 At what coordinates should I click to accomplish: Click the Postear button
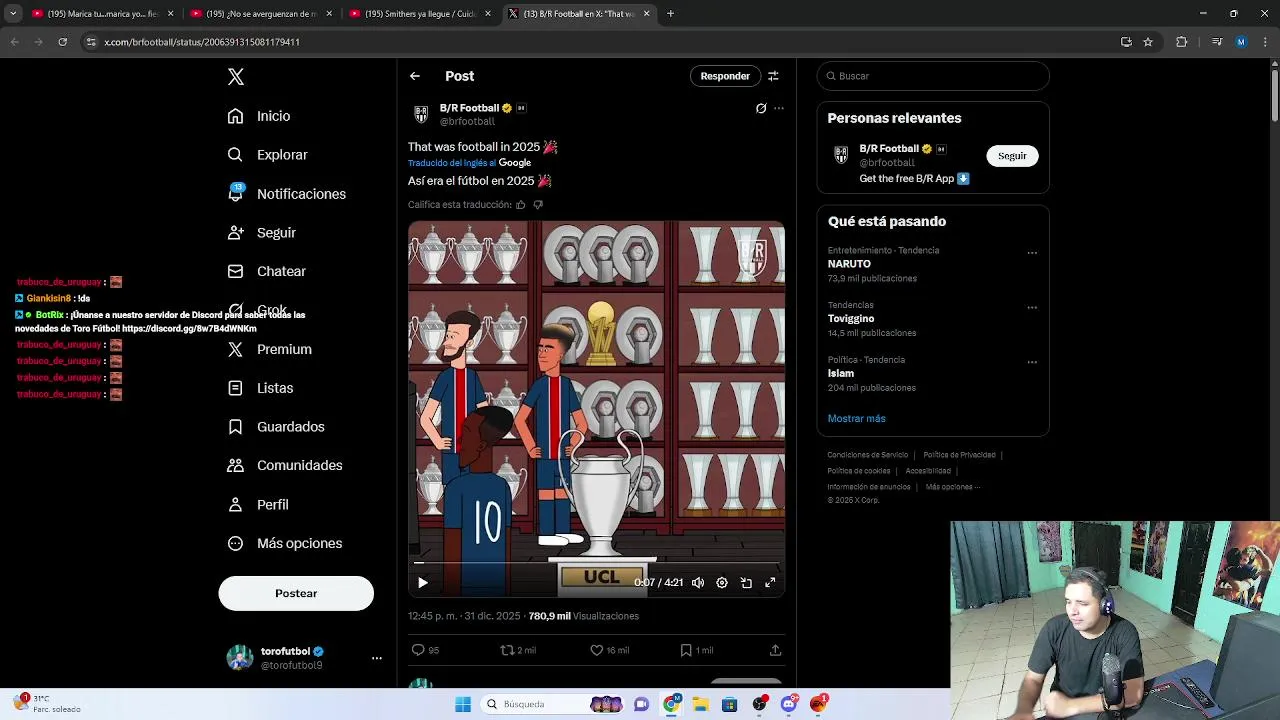(296, 593)
